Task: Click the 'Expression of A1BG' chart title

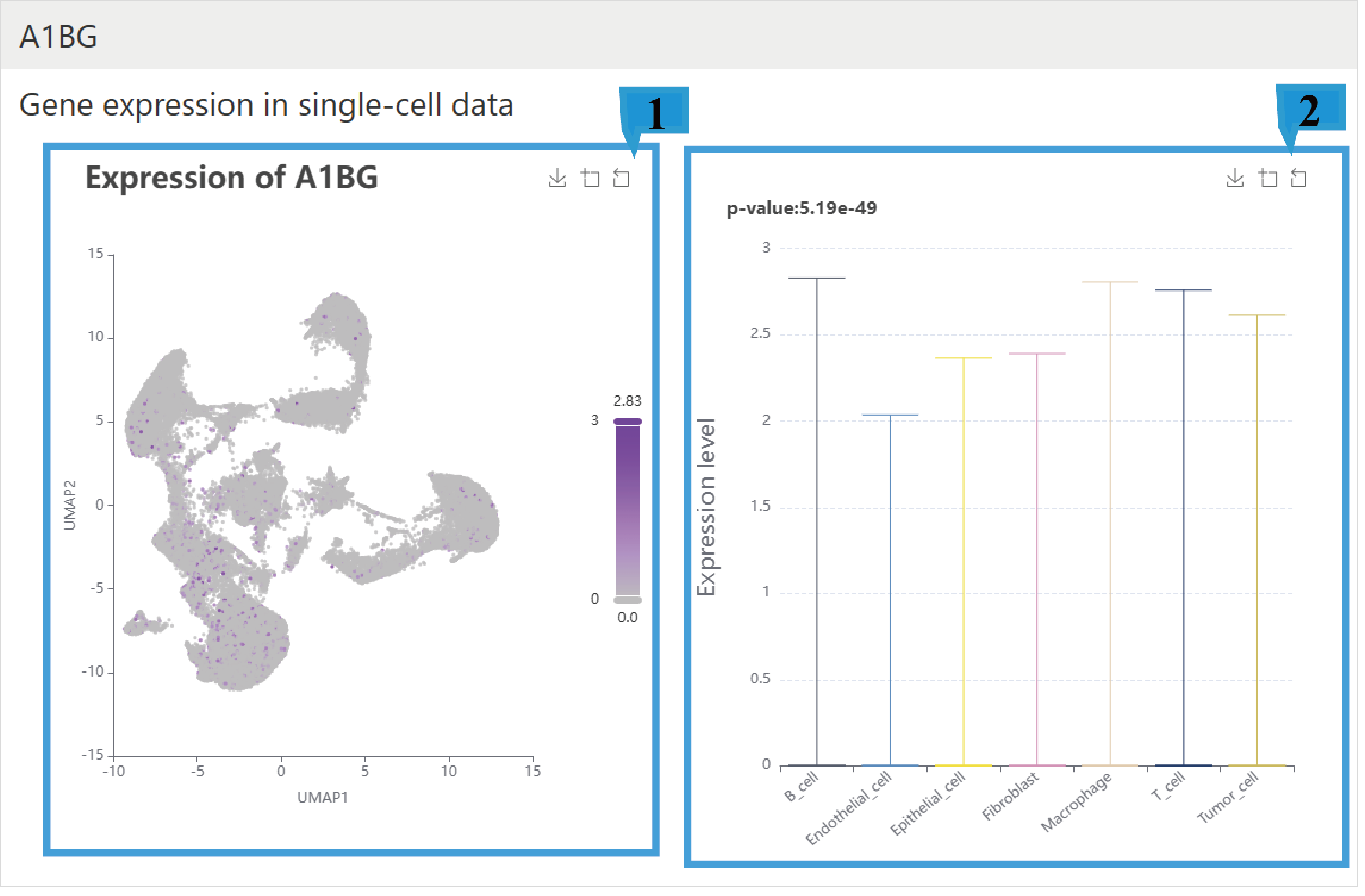Action: 233,178
